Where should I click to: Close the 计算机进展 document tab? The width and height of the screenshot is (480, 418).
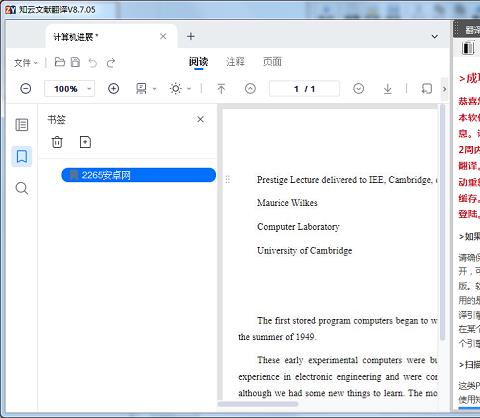coord(163,36)
